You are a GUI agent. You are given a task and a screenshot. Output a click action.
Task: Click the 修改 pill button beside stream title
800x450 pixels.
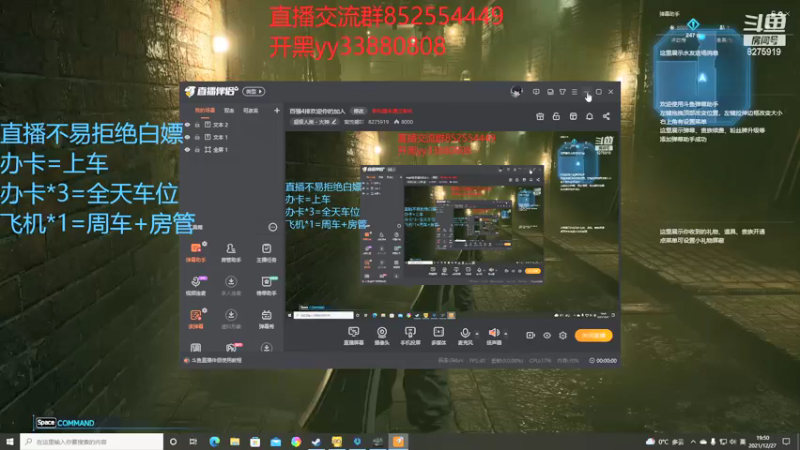pyautogui.click(x=359, y=111)
